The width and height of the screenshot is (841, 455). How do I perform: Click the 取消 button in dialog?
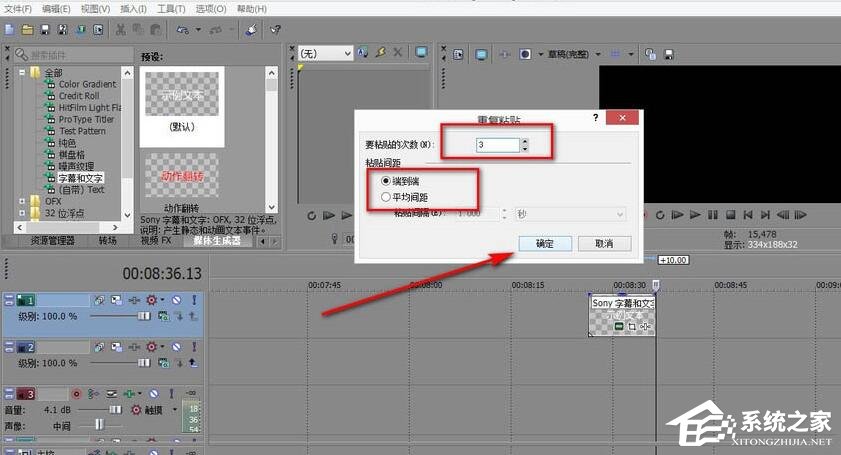[x=604, y=243]
